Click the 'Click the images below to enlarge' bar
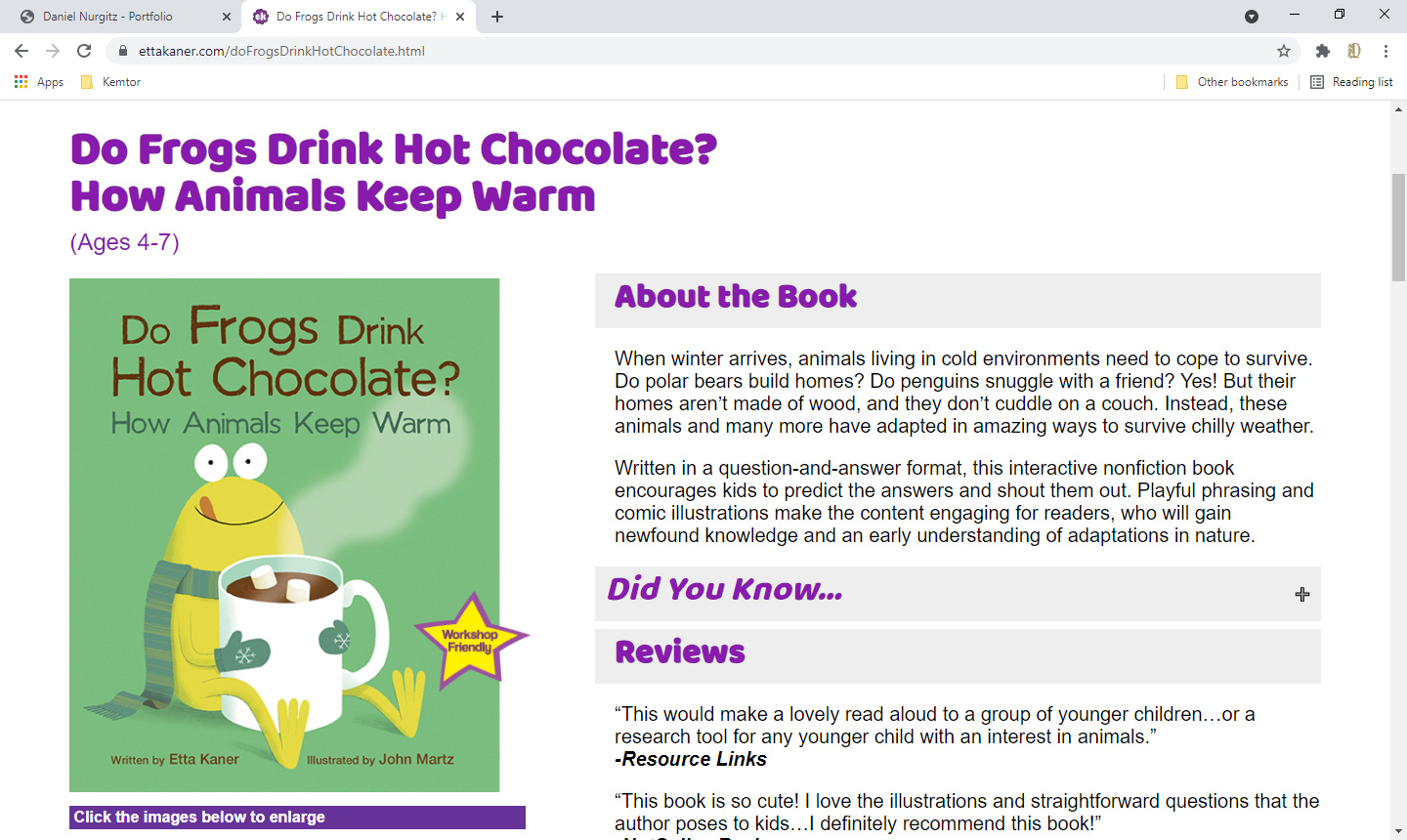The image size is (1407, 840). click(x=297, y=818)
